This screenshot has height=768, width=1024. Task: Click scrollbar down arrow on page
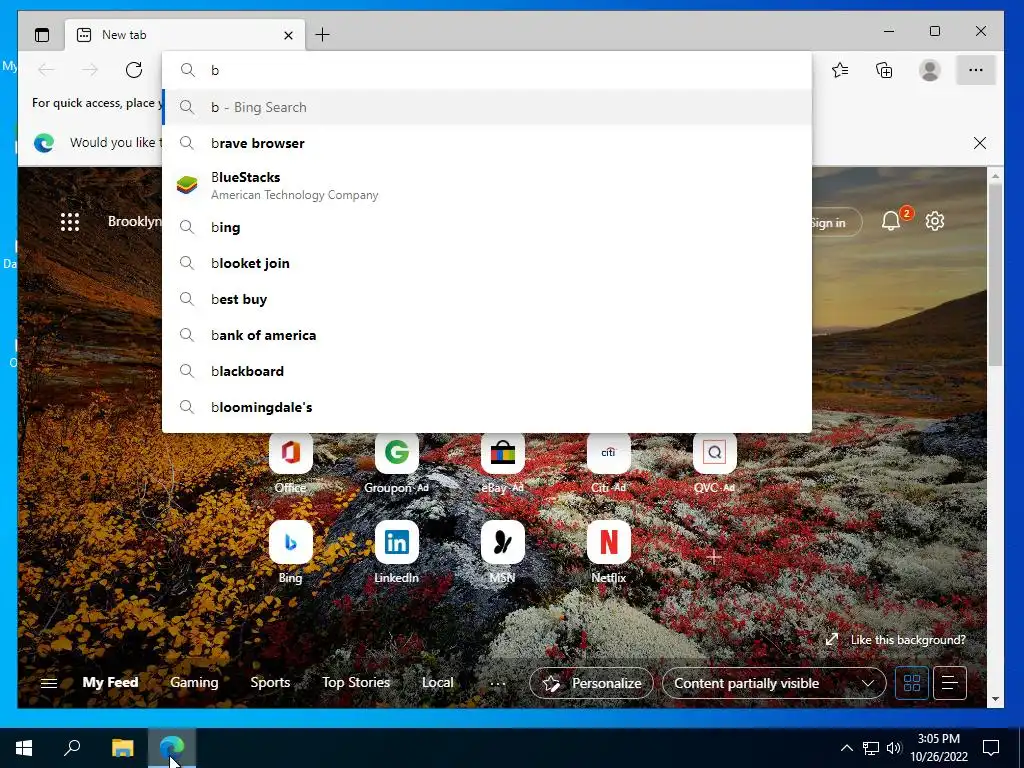995,699
